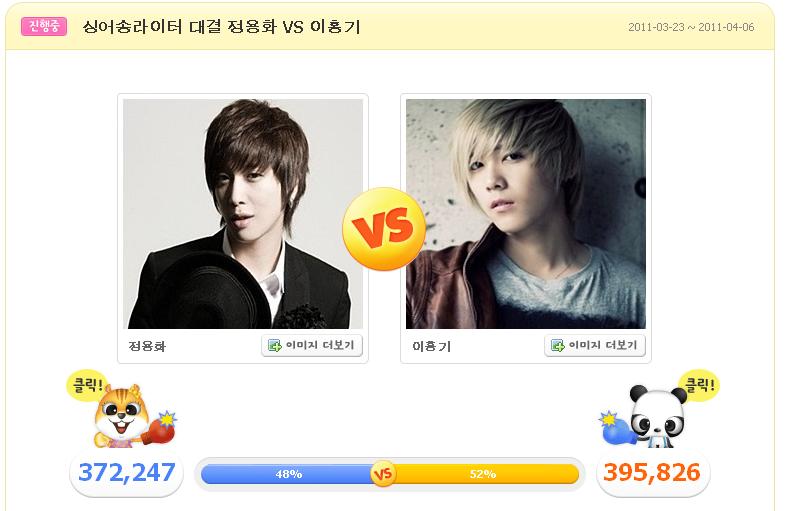The height and width of the screenshot is (511, 786).
Task: Click the orange vote count 395,826
Action: click(652, 472)
